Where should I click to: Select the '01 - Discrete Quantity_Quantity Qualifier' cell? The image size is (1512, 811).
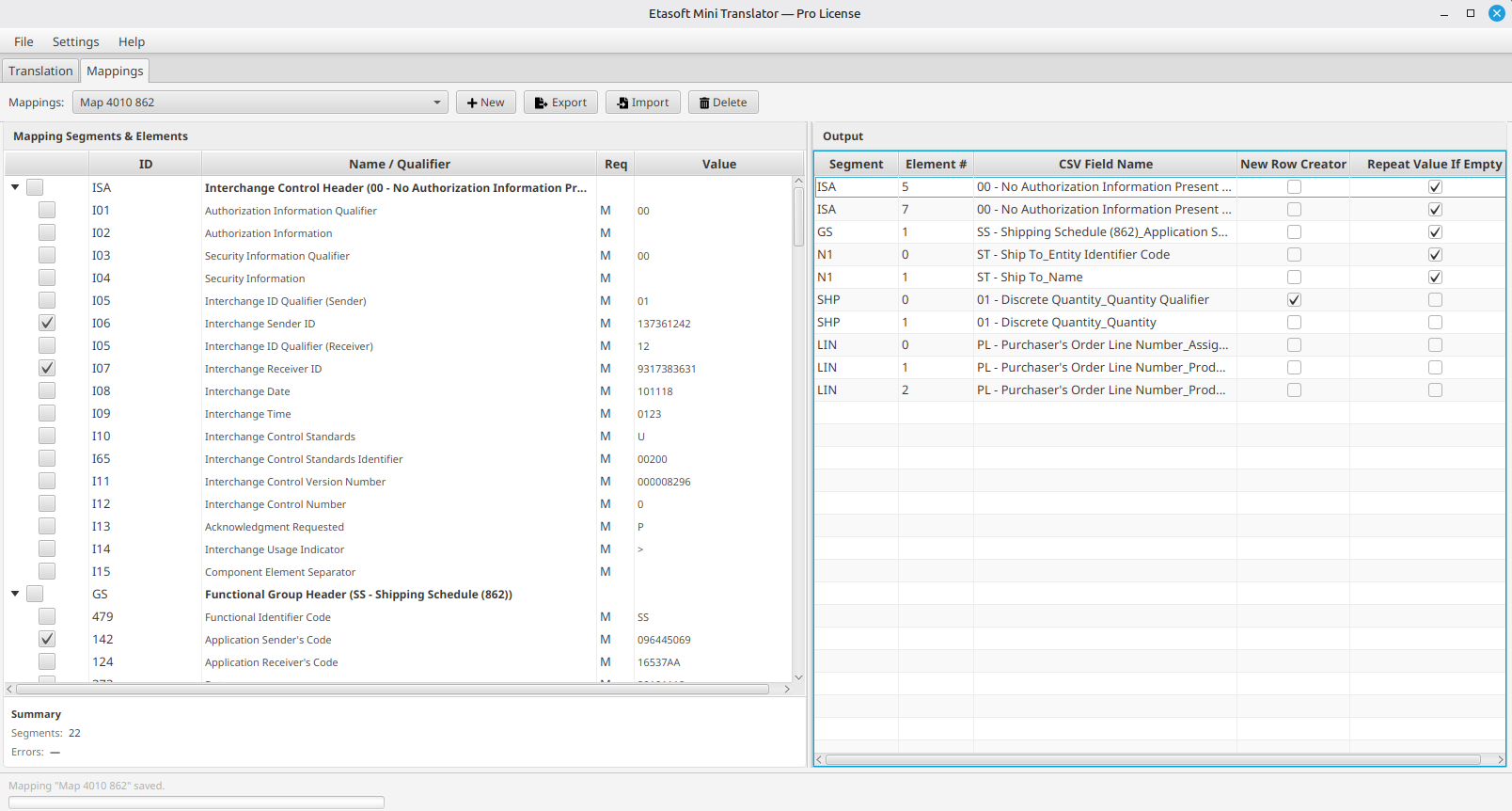(1105, 299)
